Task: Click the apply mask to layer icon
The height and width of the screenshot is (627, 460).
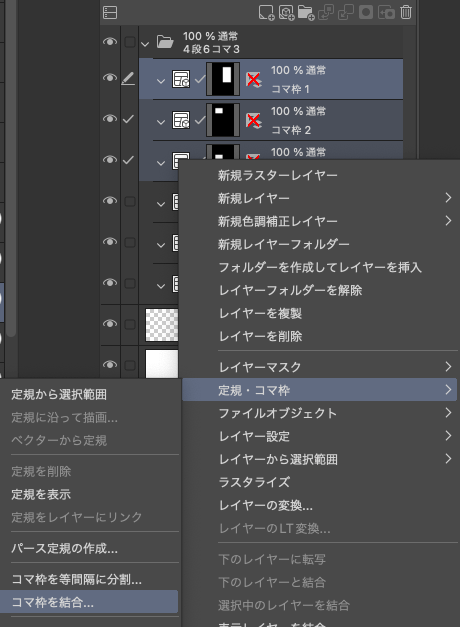Action: click(386, 12)
